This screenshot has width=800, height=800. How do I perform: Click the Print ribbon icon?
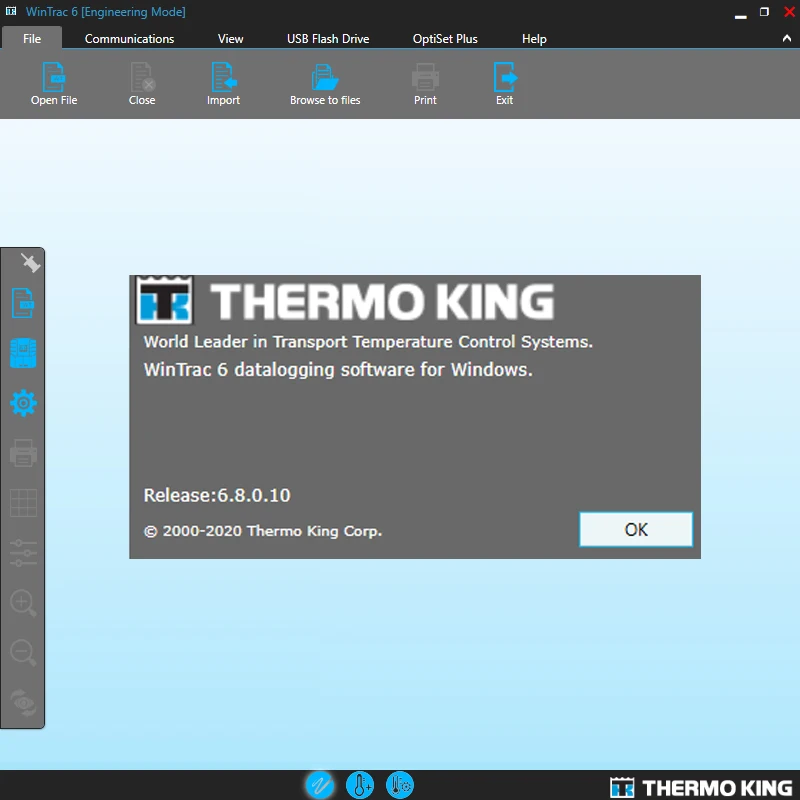pyautogui.click(x=425, y=77)
